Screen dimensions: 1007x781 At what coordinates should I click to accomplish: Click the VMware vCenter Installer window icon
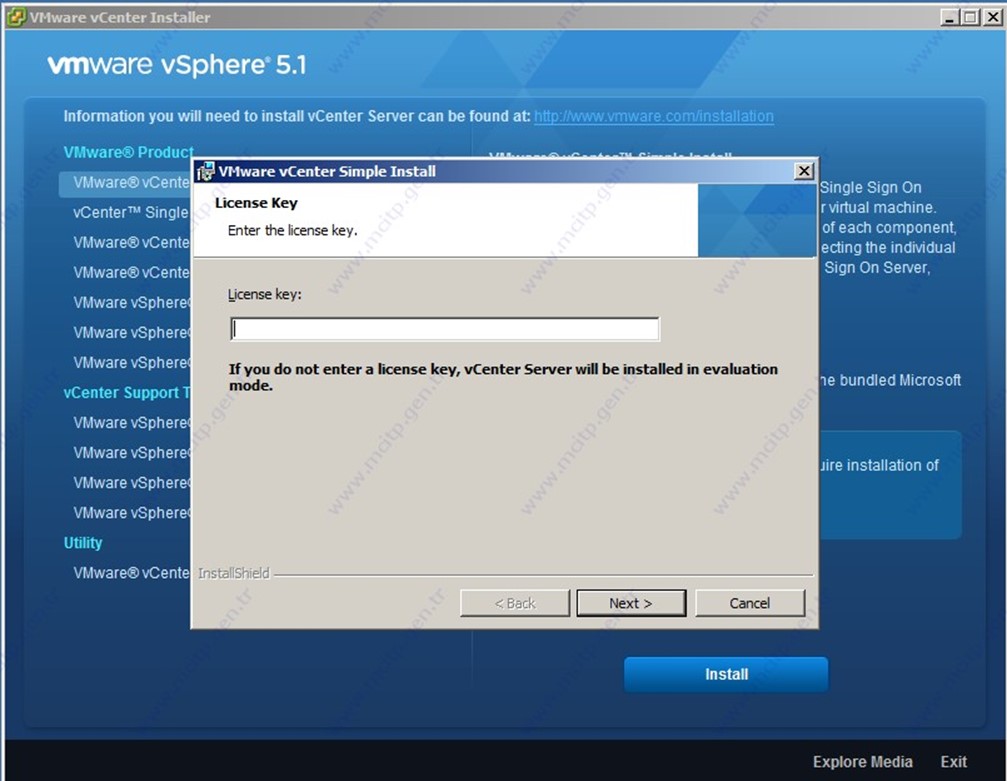point(16,17)
